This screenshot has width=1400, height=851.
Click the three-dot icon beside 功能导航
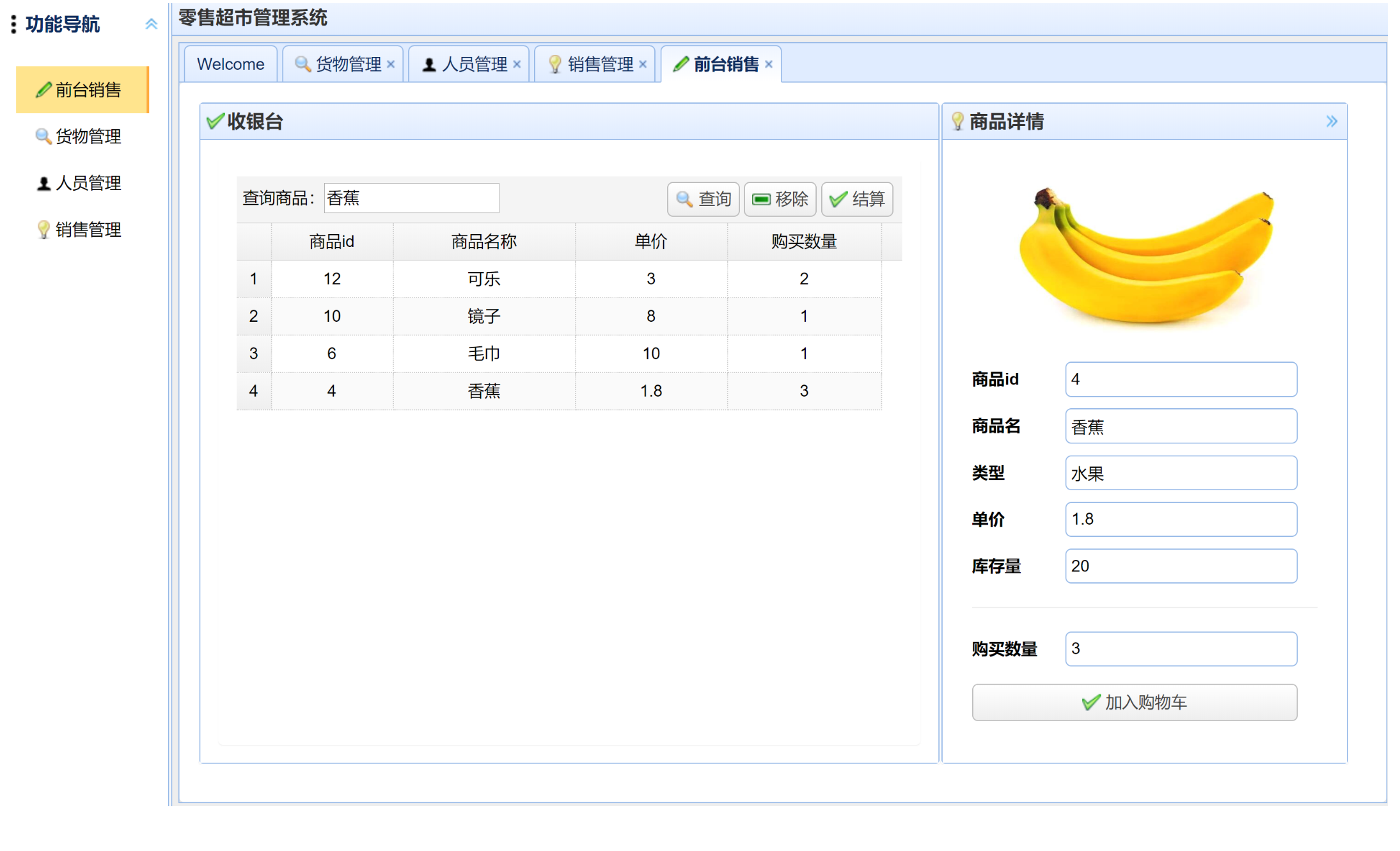[x=13, y=24]
